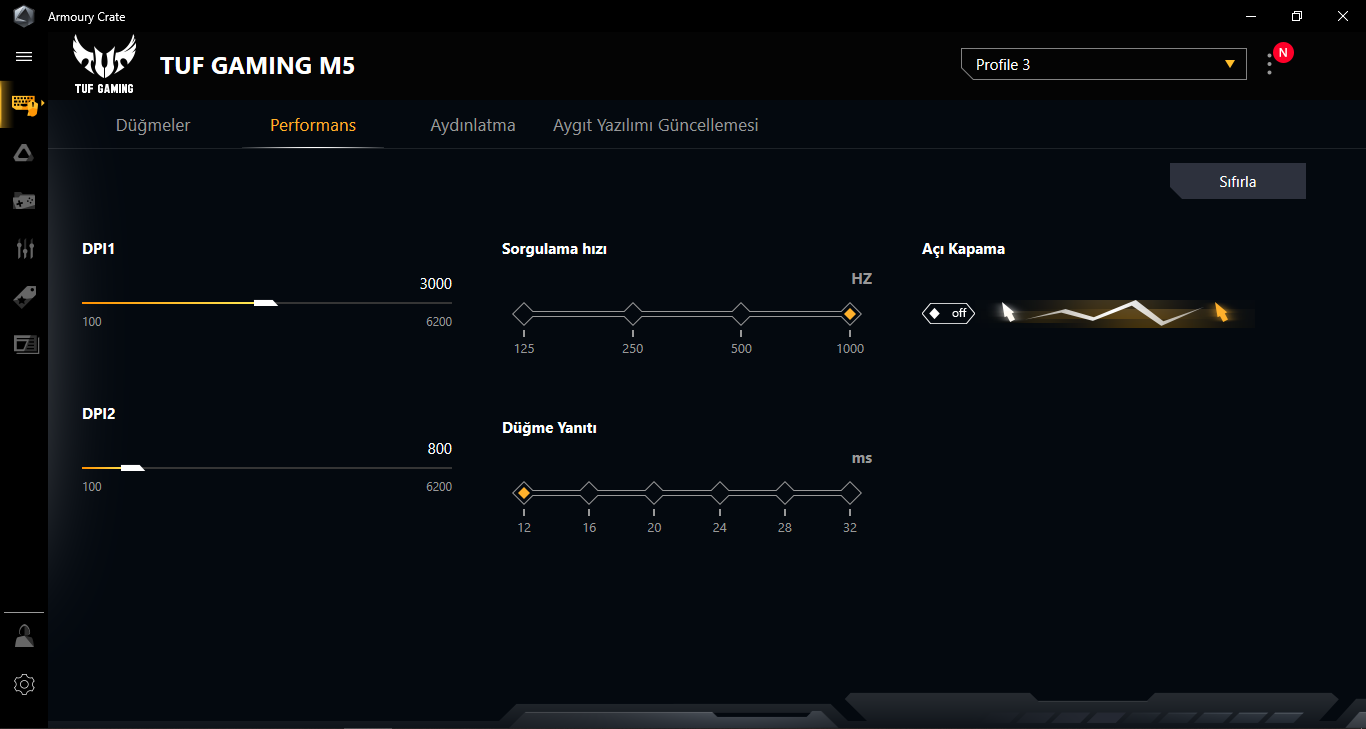Select 500 Hz polling rate option

[x=741, y=314]
